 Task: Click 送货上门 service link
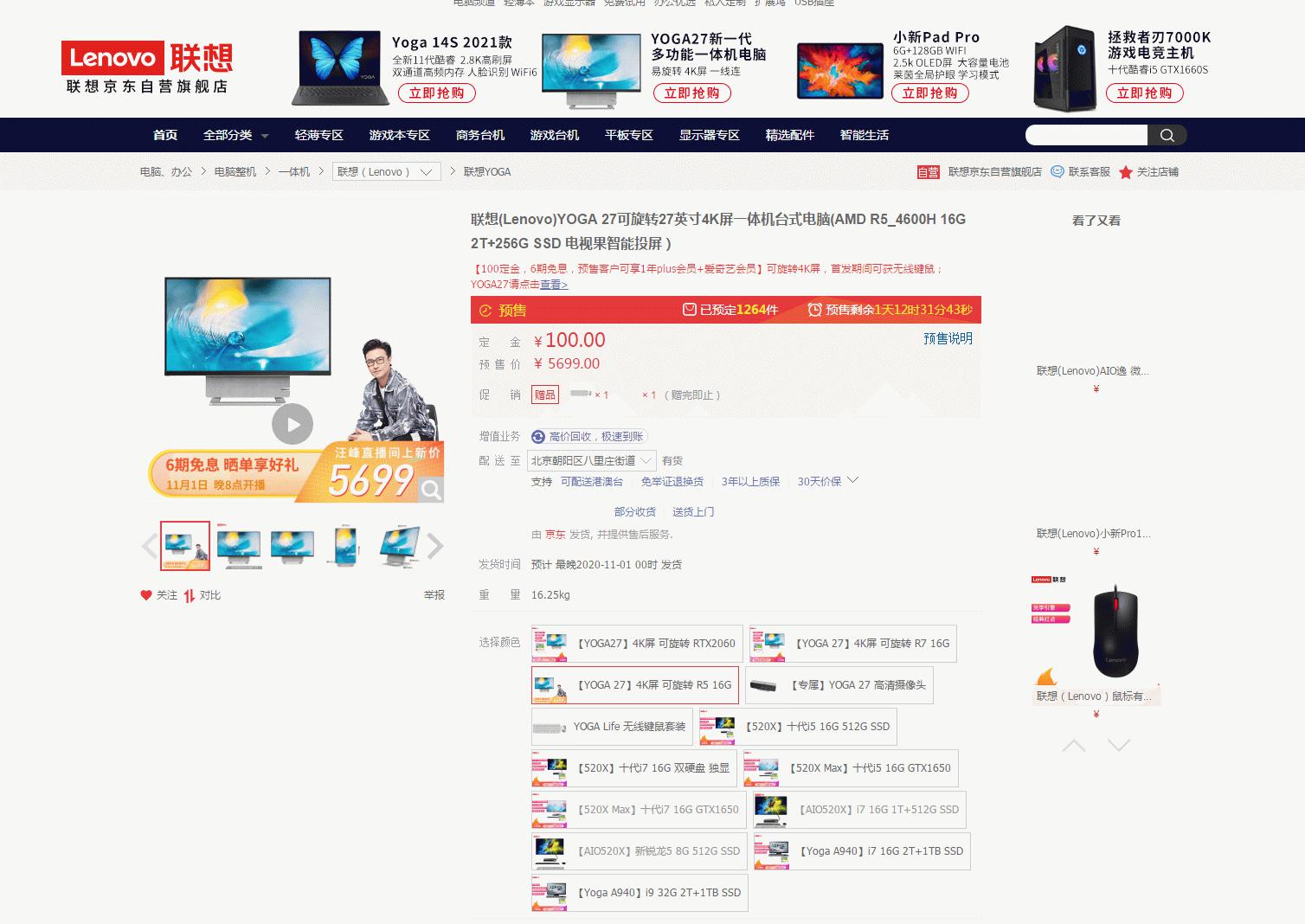click(x=693, y=512)
